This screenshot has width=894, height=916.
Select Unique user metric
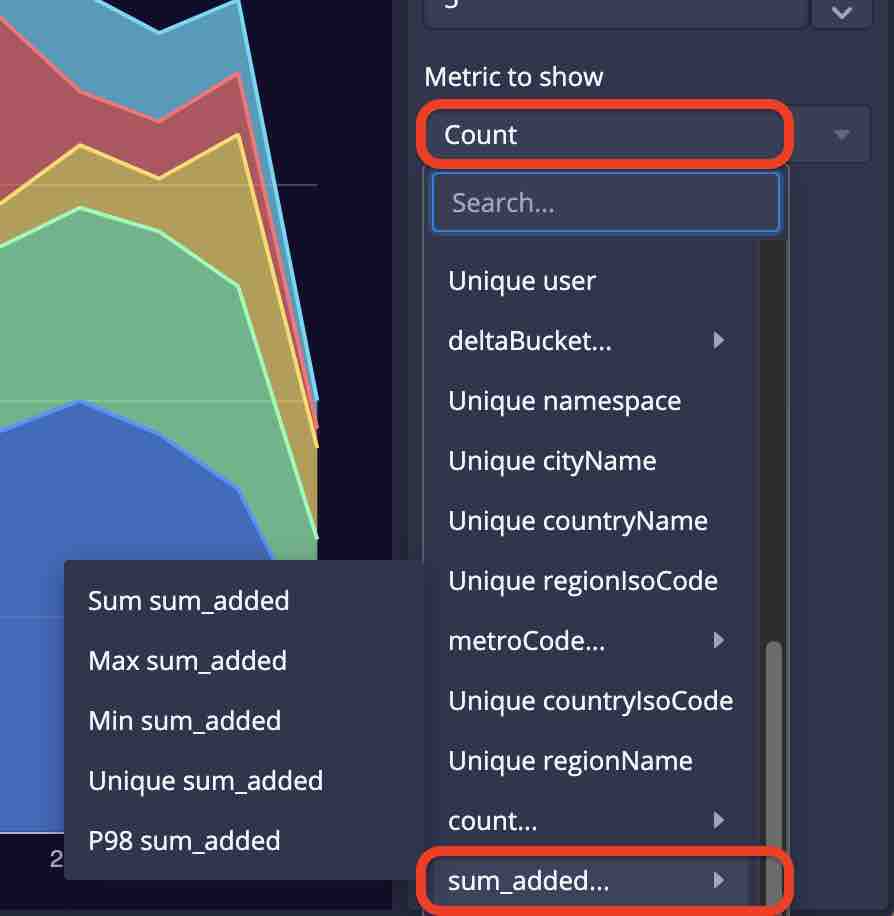pos(522,281)
